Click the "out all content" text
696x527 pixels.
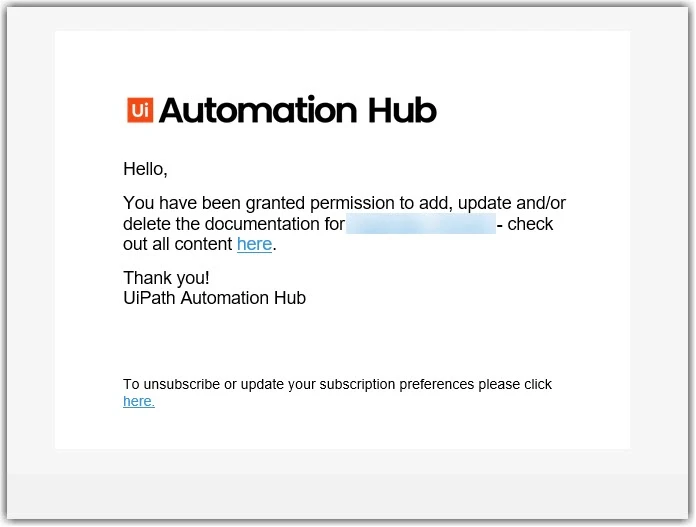click(x=178, y=244)
